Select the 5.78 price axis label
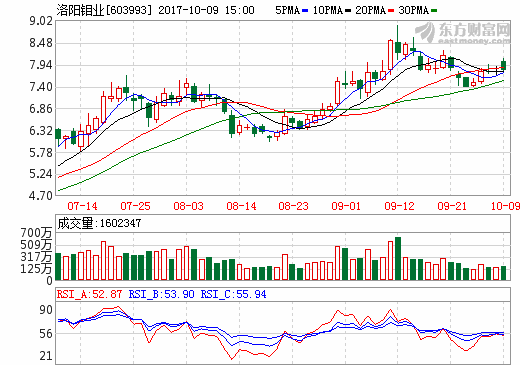This screenshot has width=520, height=365. coord(41,153)
